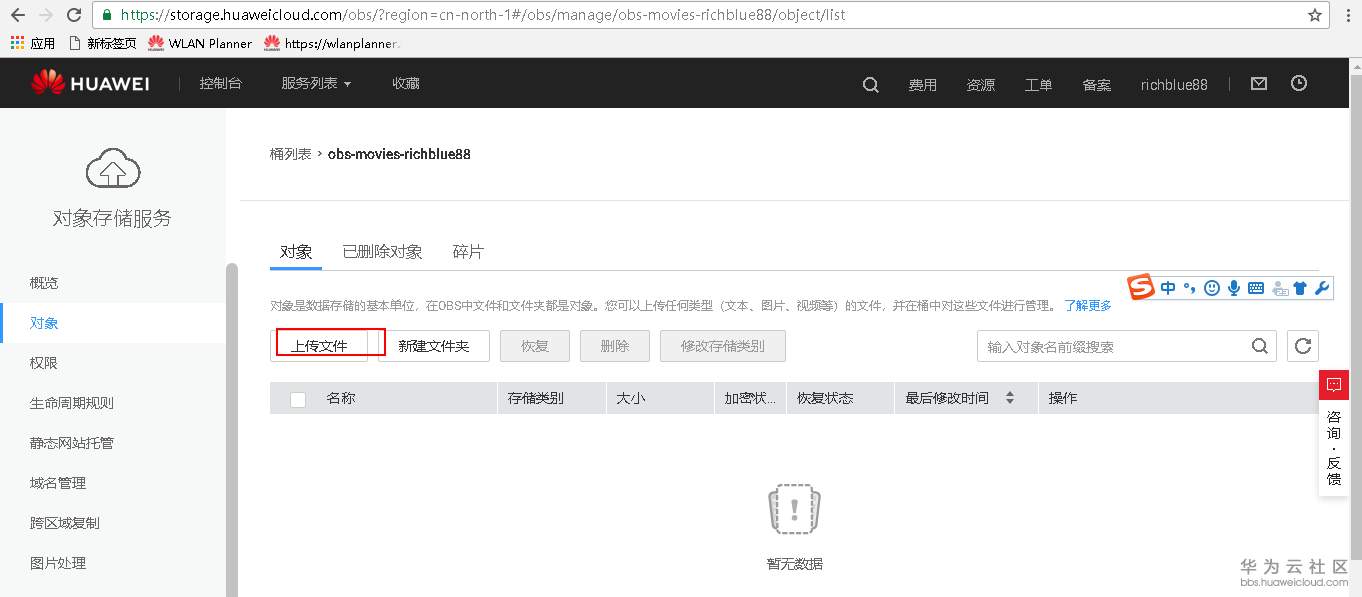
Task: Expand the 服务列表 dropdown
Action: coord(316,84)
